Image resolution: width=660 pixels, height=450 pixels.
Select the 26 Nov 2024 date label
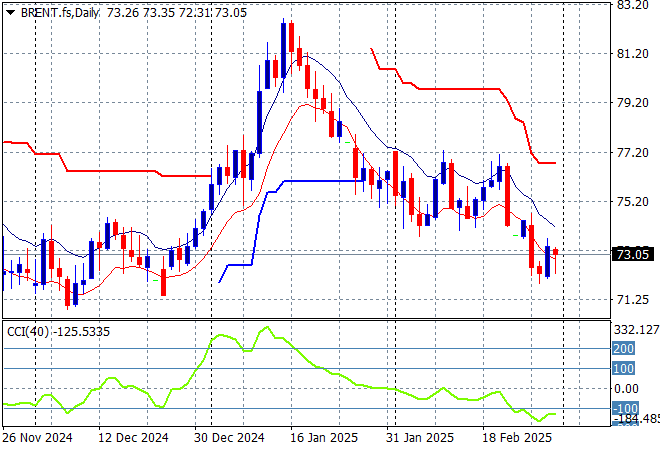pyautogui.click(x=38, y=438)
